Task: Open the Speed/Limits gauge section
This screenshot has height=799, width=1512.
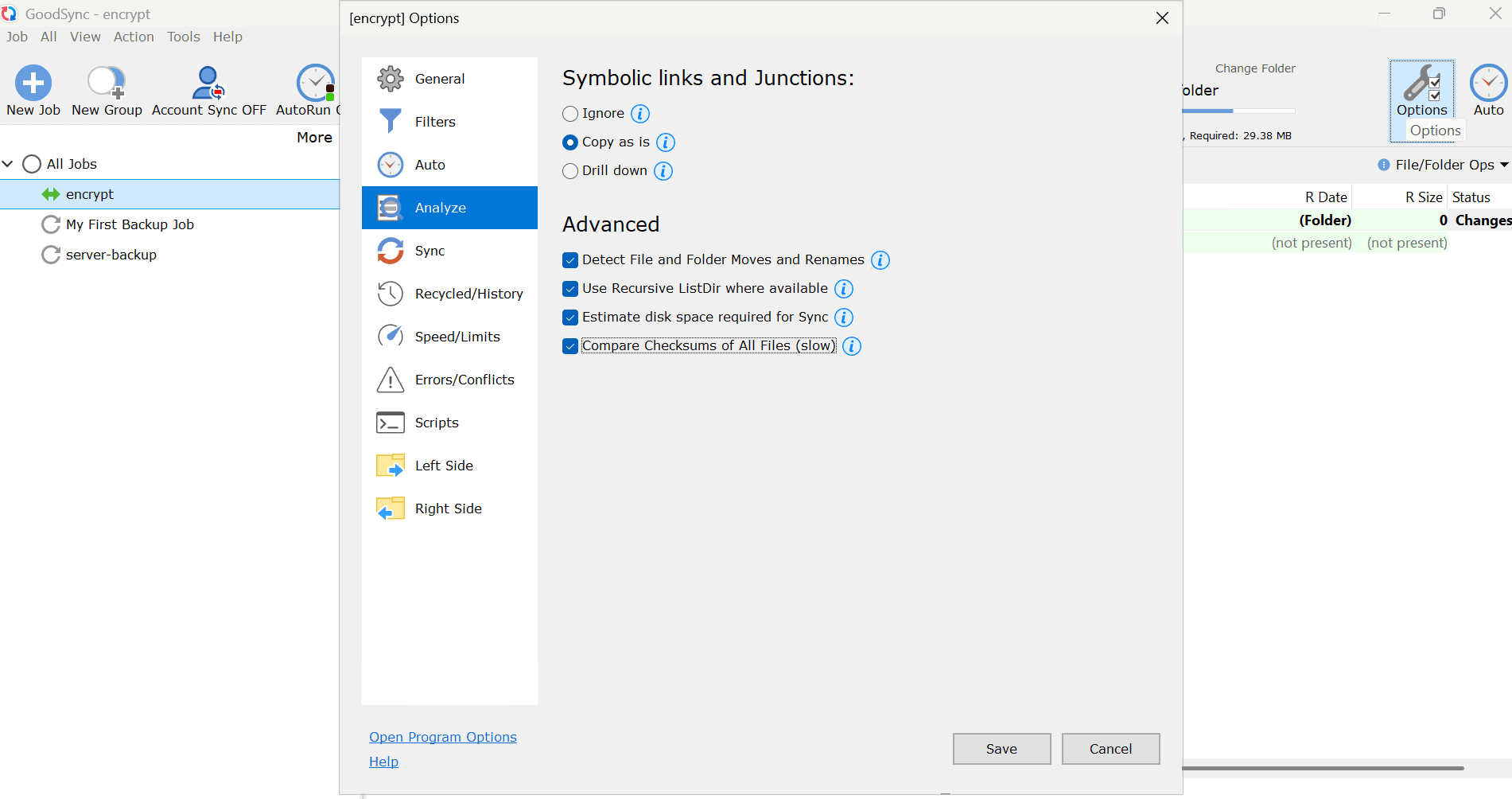Action: click(x=449, y=337)
